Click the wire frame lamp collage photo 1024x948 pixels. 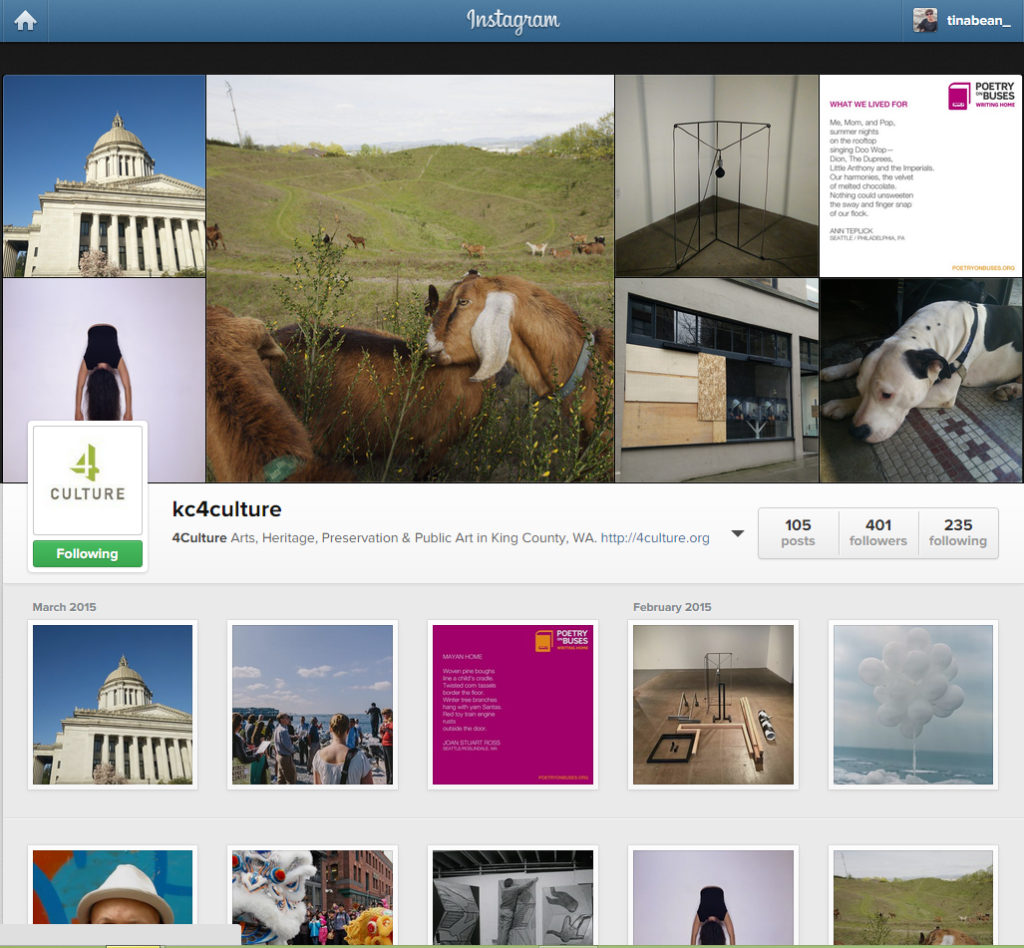pos(716,176)
